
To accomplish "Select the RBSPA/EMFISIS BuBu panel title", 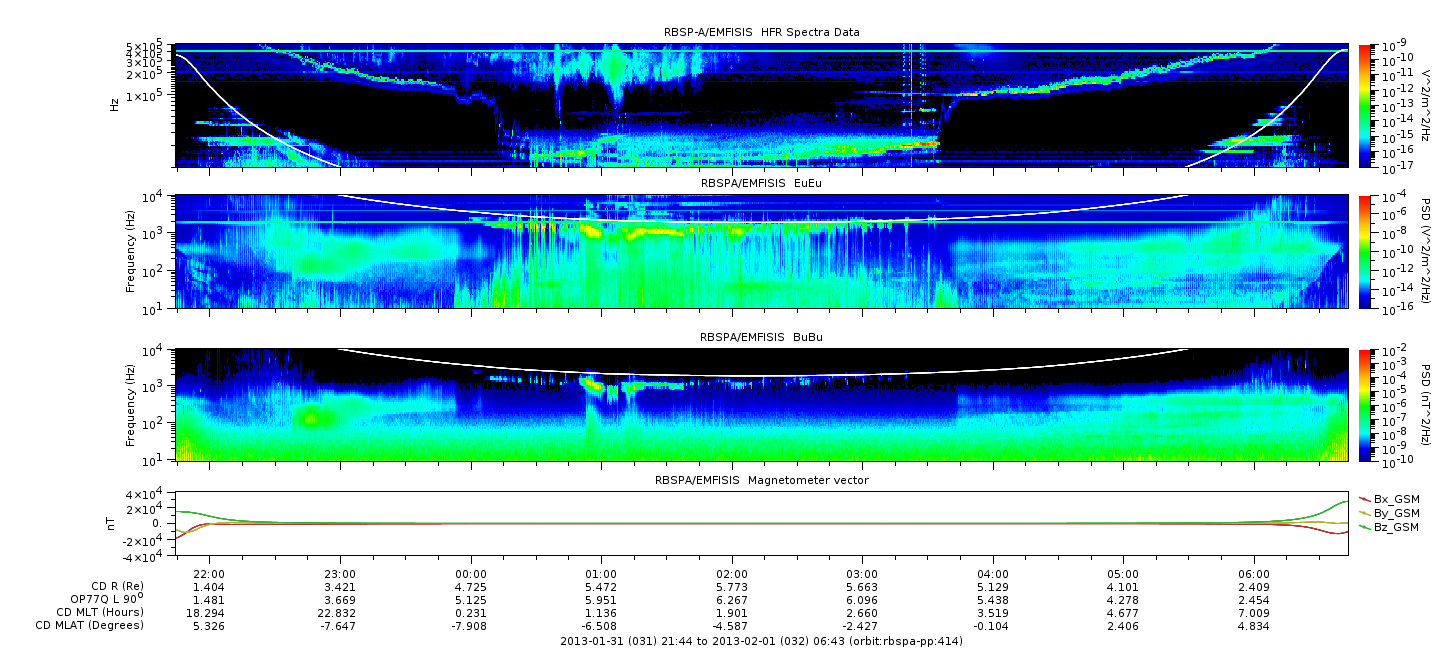I will (761, 338).
